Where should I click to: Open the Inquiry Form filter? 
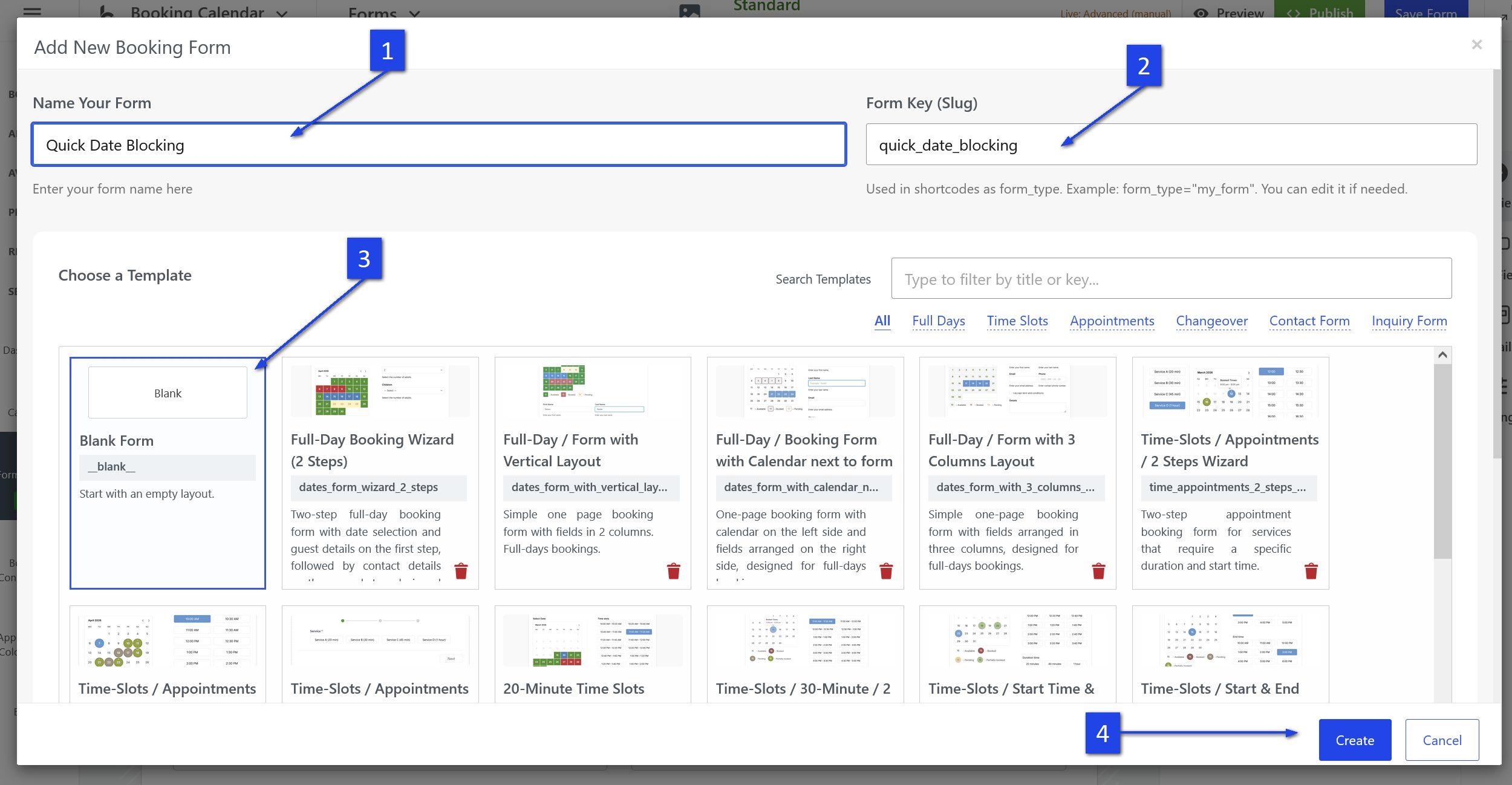pos(1409,321)
